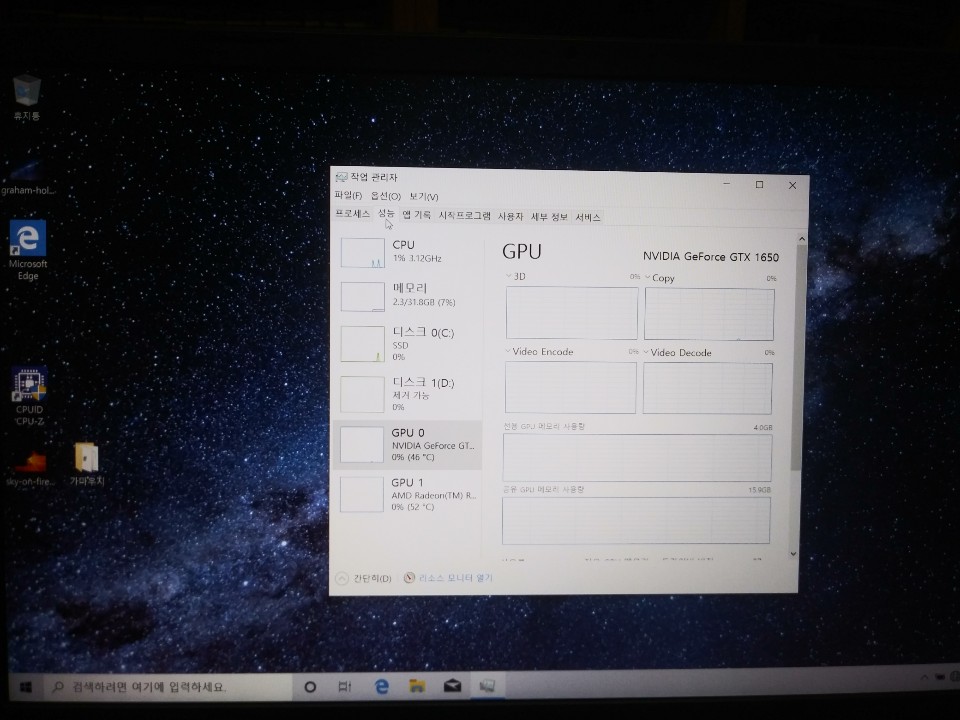Screen dimensions: 960x720
Task: Collapse view with 간단히(D) button
Action: [x=364, y=578]
